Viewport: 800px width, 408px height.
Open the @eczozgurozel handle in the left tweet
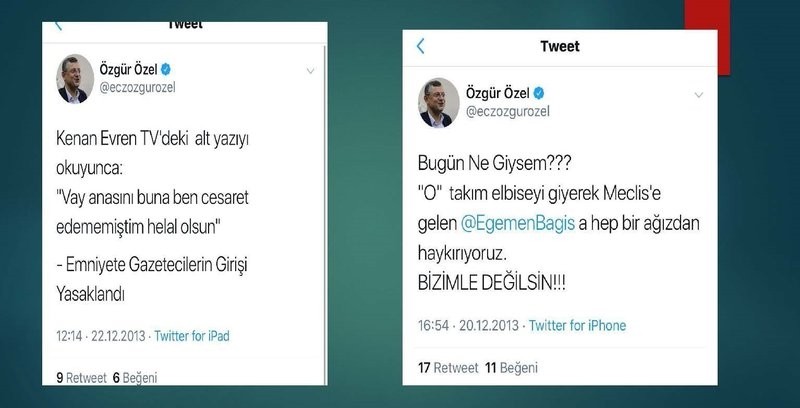tap(137, 87)
